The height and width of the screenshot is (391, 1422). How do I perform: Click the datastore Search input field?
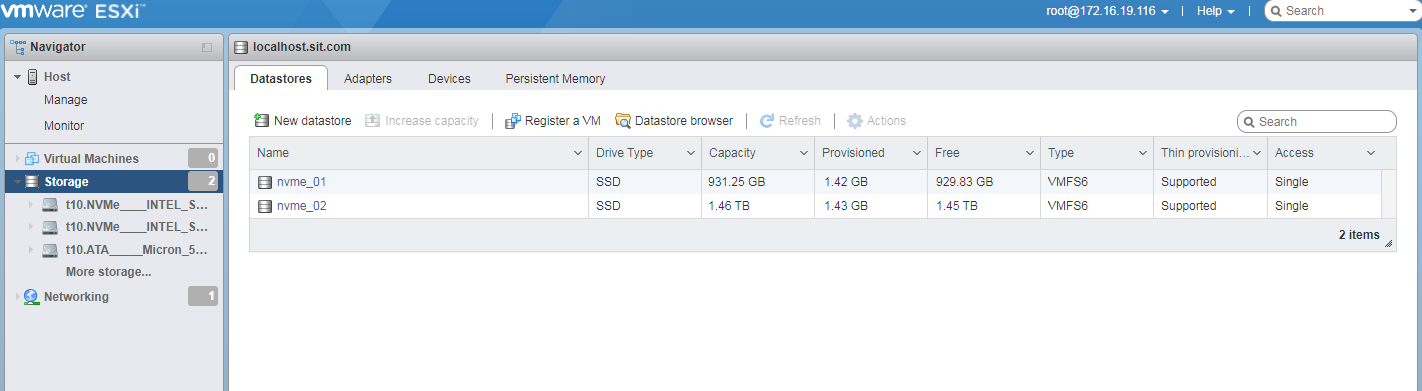click(x=1317, y=121)
